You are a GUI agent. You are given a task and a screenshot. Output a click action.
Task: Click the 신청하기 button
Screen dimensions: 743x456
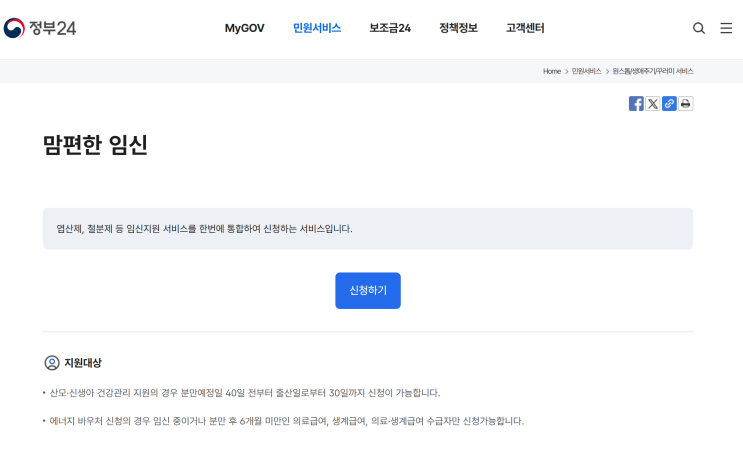click(x=368, y=291)
